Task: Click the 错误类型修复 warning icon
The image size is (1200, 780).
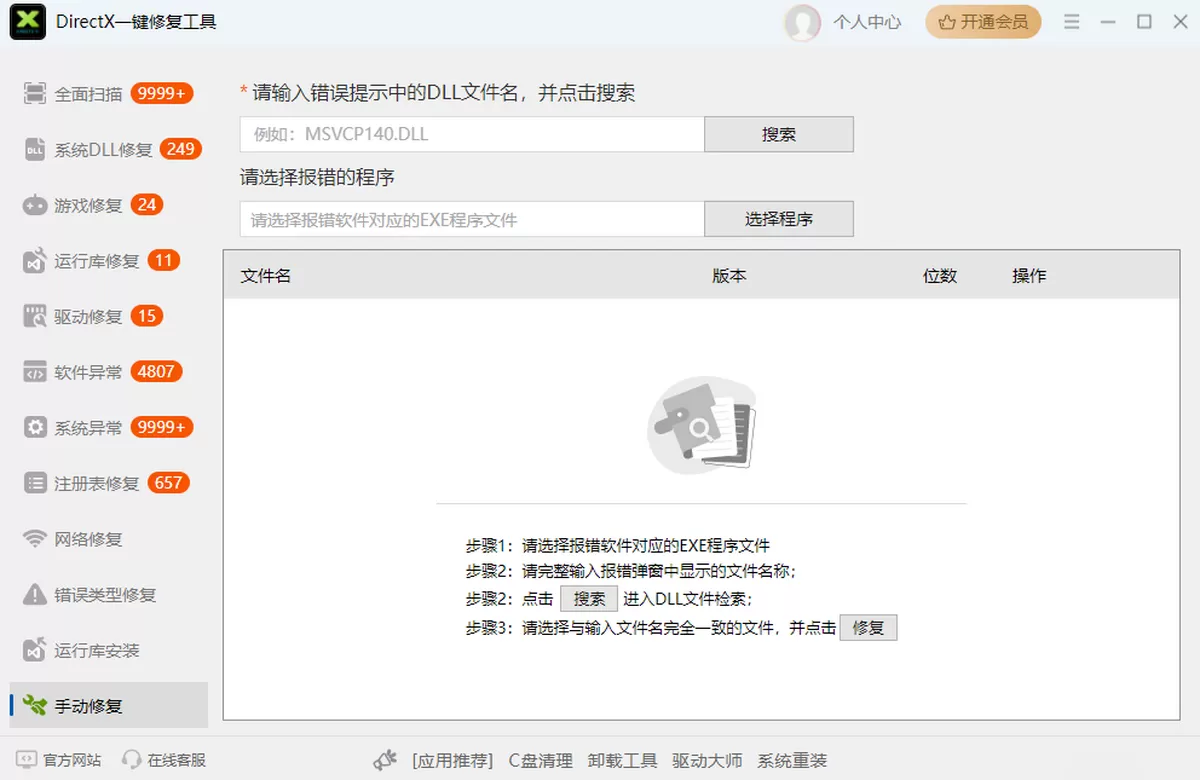Action: [35, 595]
